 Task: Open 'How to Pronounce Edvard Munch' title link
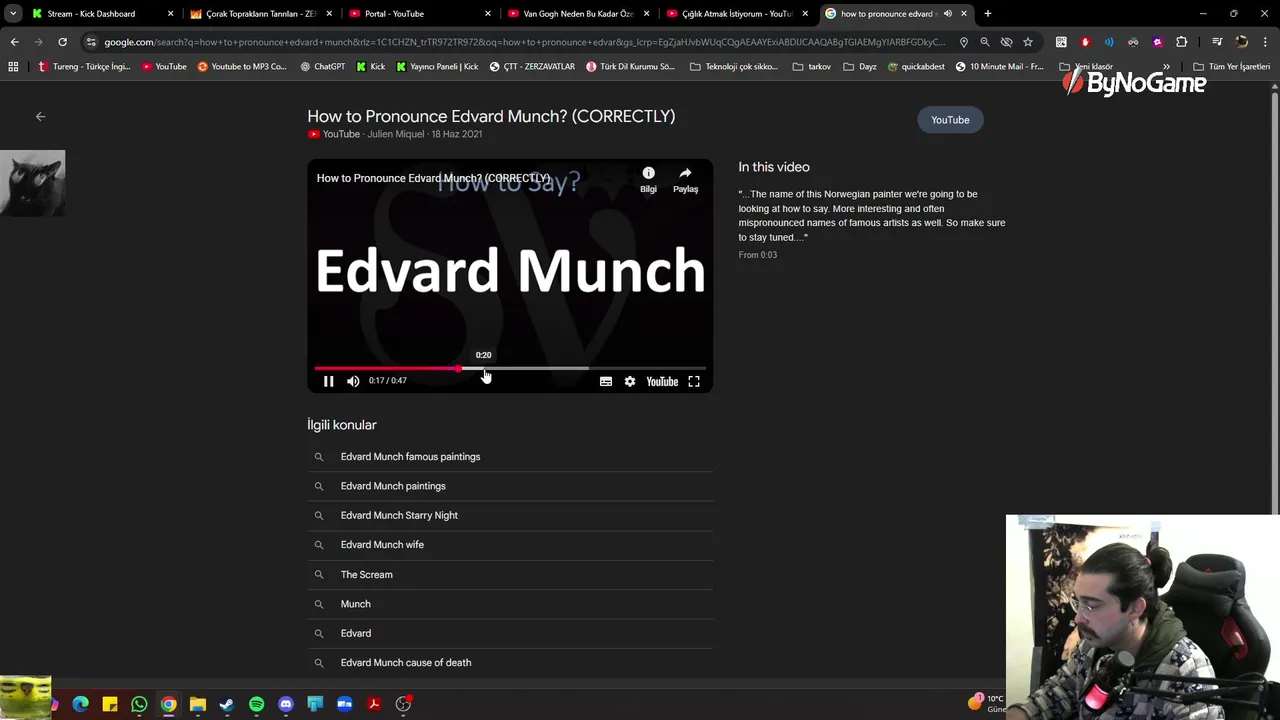point(491,116)
